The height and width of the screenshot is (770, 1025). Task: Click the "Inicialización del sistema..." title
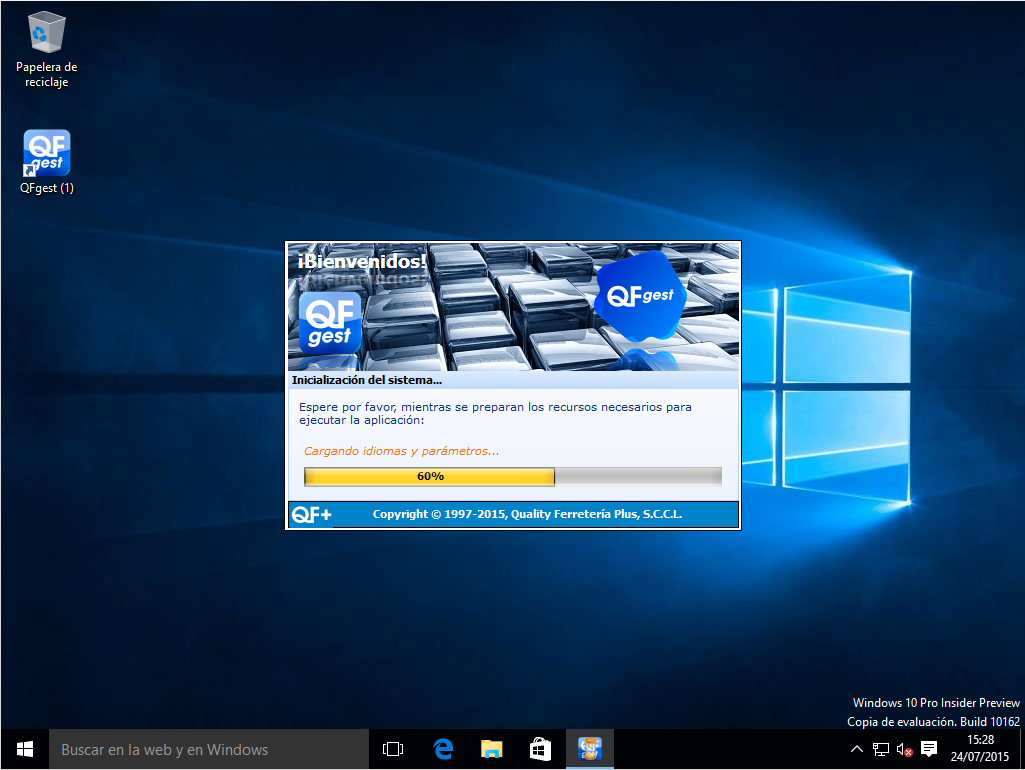tap(367, 380)
